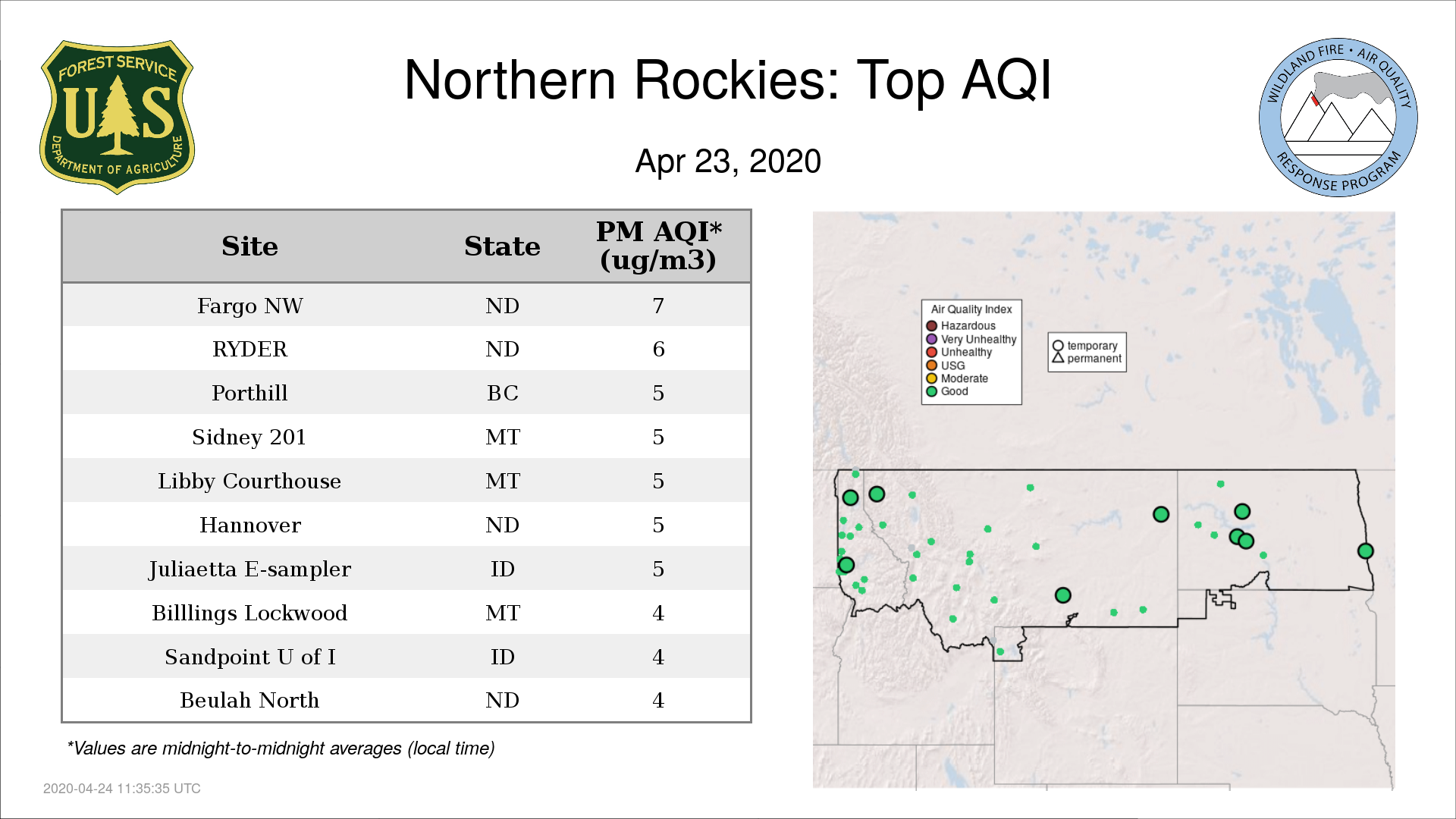Screen dimensions: 1456x819
Task: Click the Unhealthy red legend circle
Action: point(932,352)
